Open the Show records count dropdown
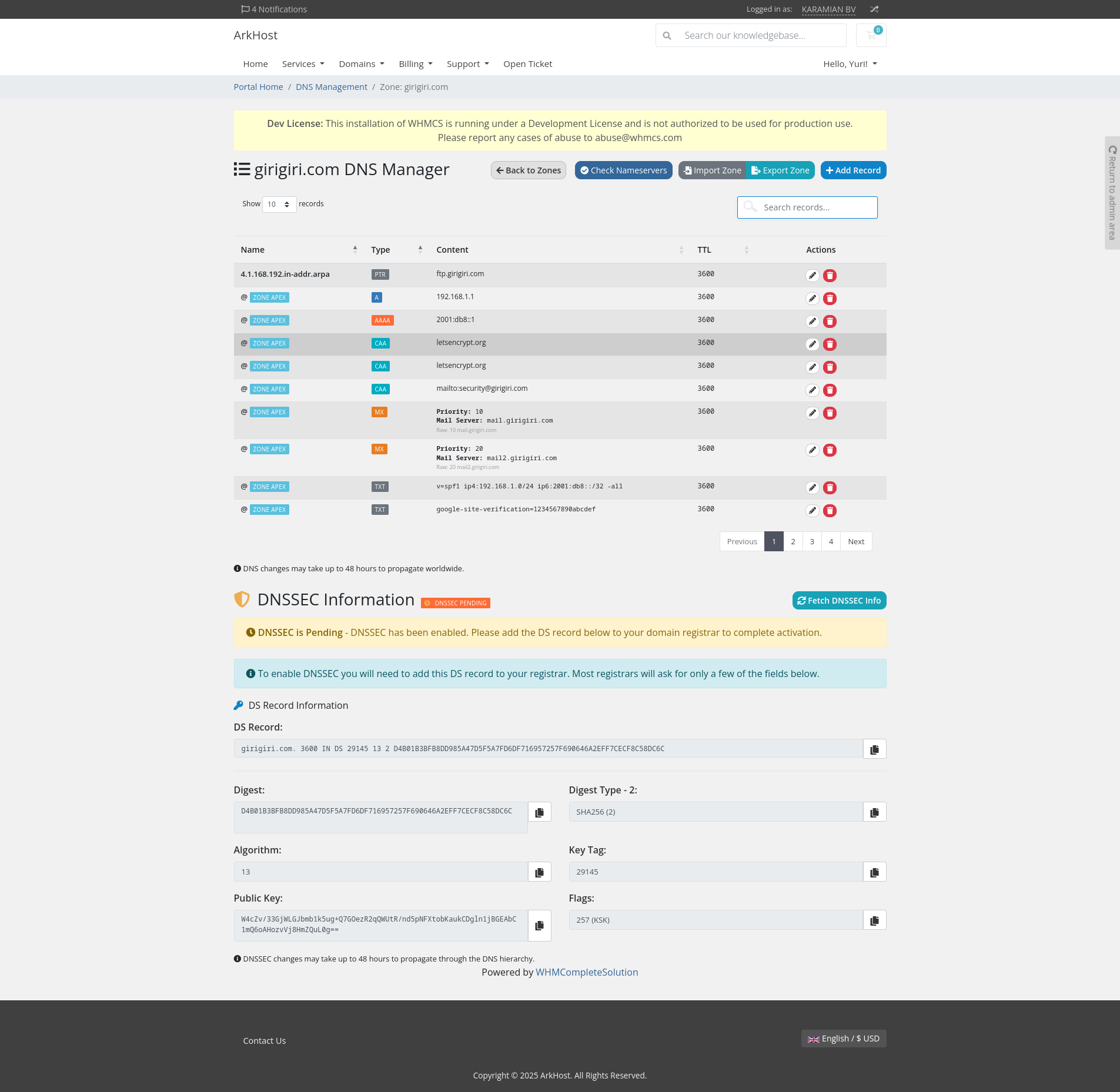 [x=279, y=205]
